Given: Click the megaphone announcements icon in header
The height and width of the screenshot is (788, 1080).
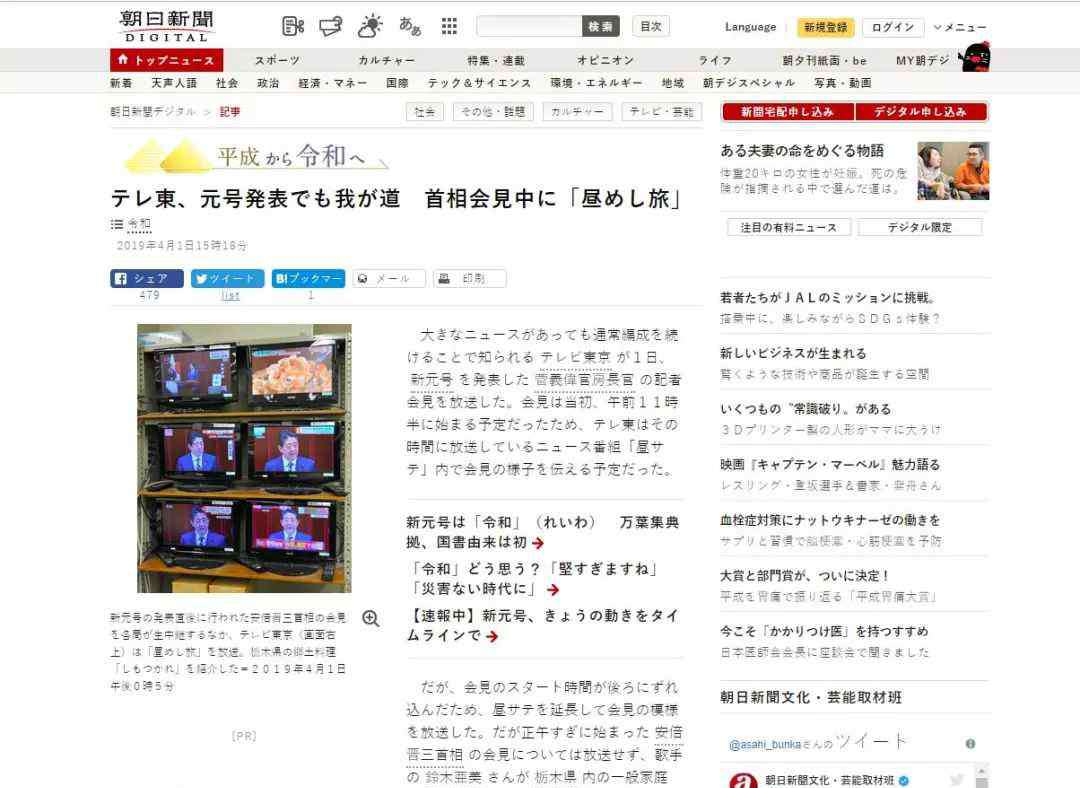Looking at the screenshot, I should tap(331, 27).
